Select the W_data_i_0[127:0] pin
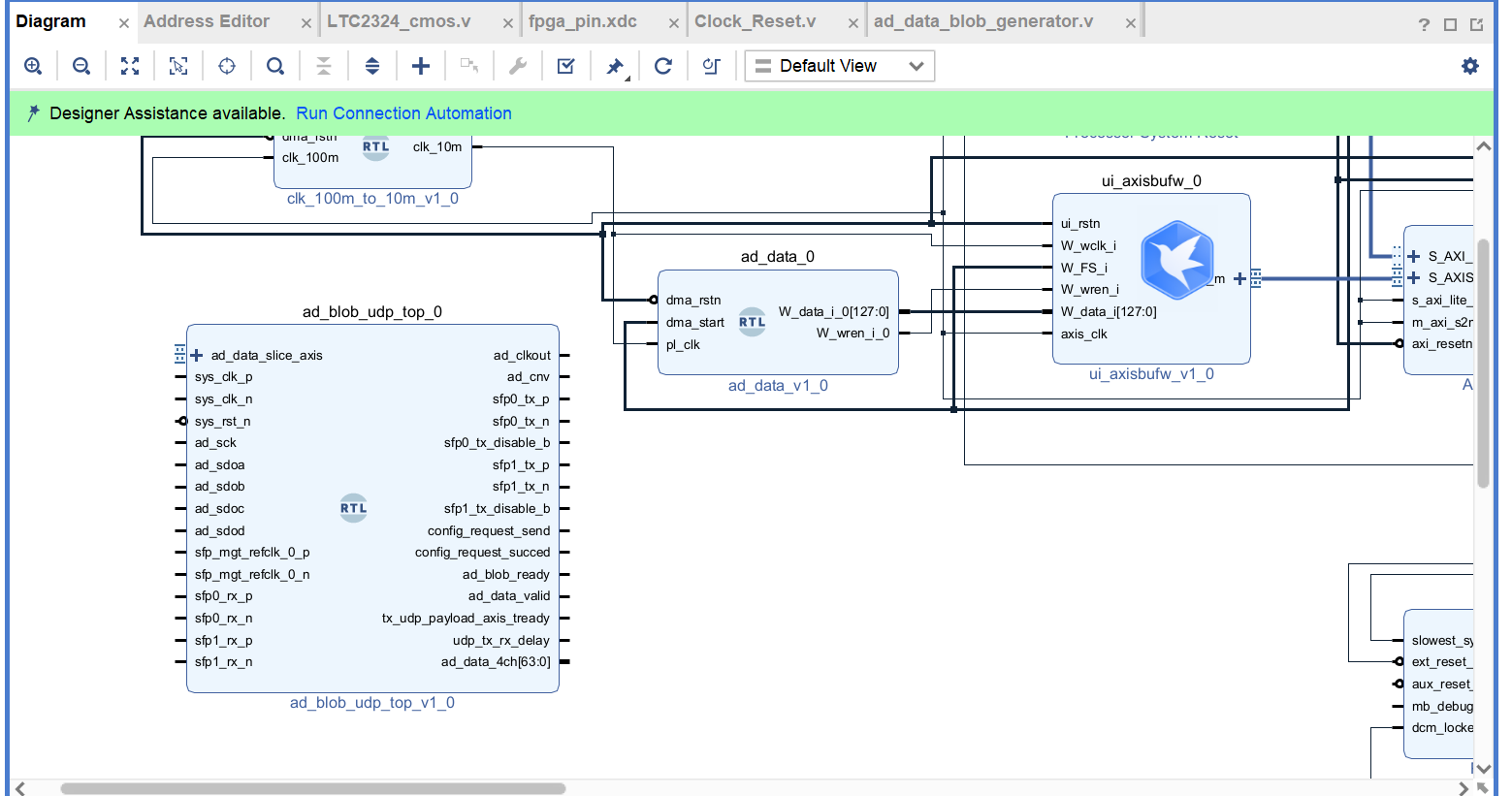Image resolution: width=1512 pixels, height=796 pixels. click(834, 312)
